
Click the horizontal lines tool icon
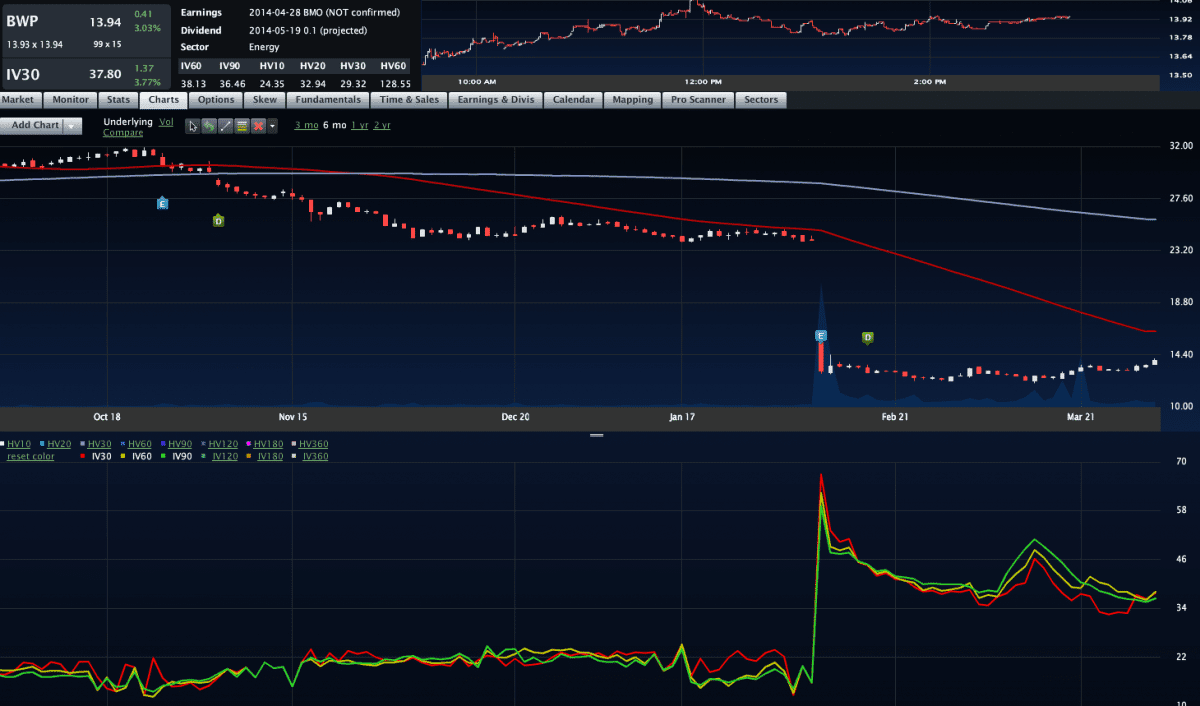pos(241,126)
